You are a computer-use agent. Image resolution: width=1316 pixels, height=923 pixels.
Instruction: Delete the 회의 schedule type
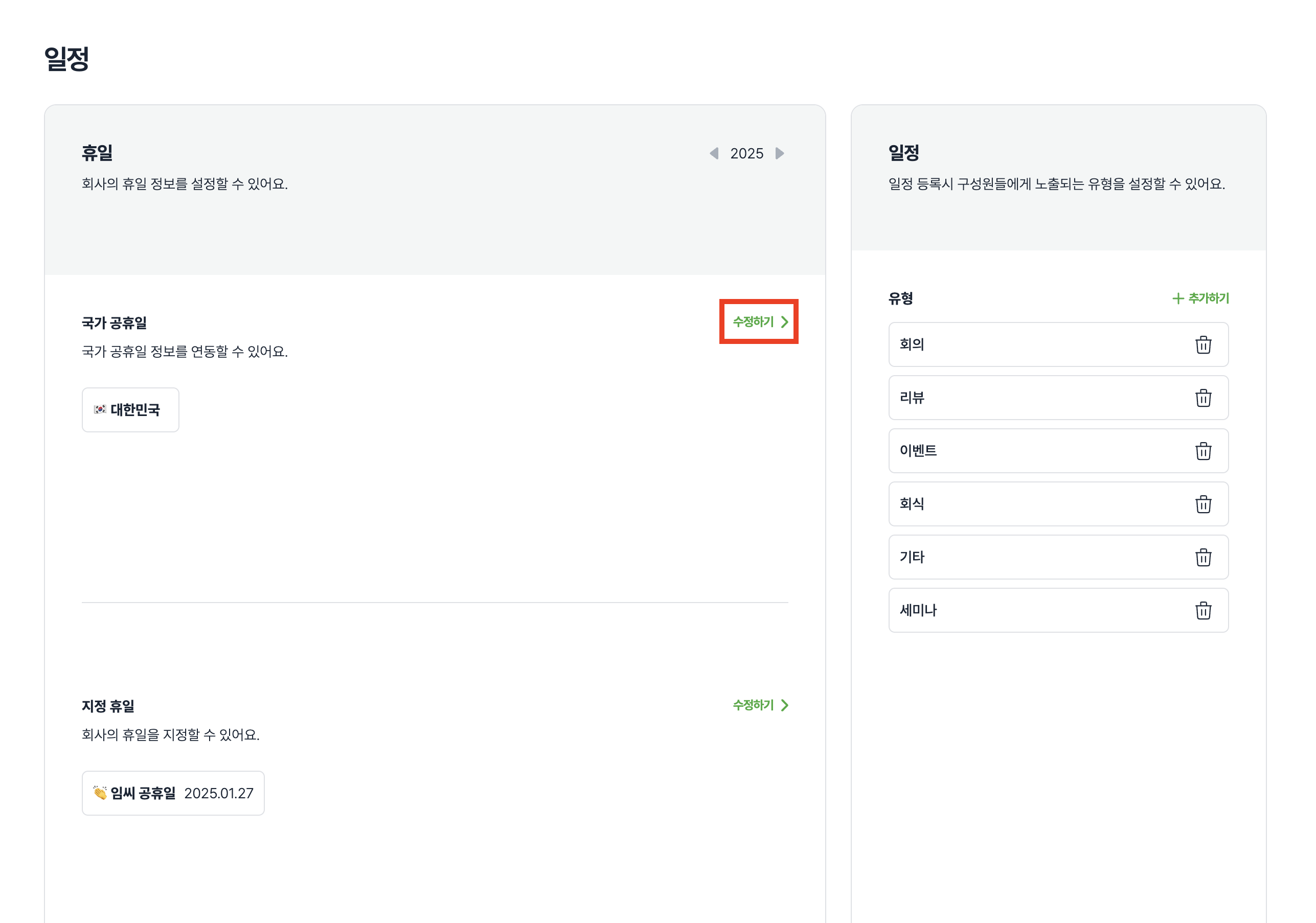pos(1202,345)
